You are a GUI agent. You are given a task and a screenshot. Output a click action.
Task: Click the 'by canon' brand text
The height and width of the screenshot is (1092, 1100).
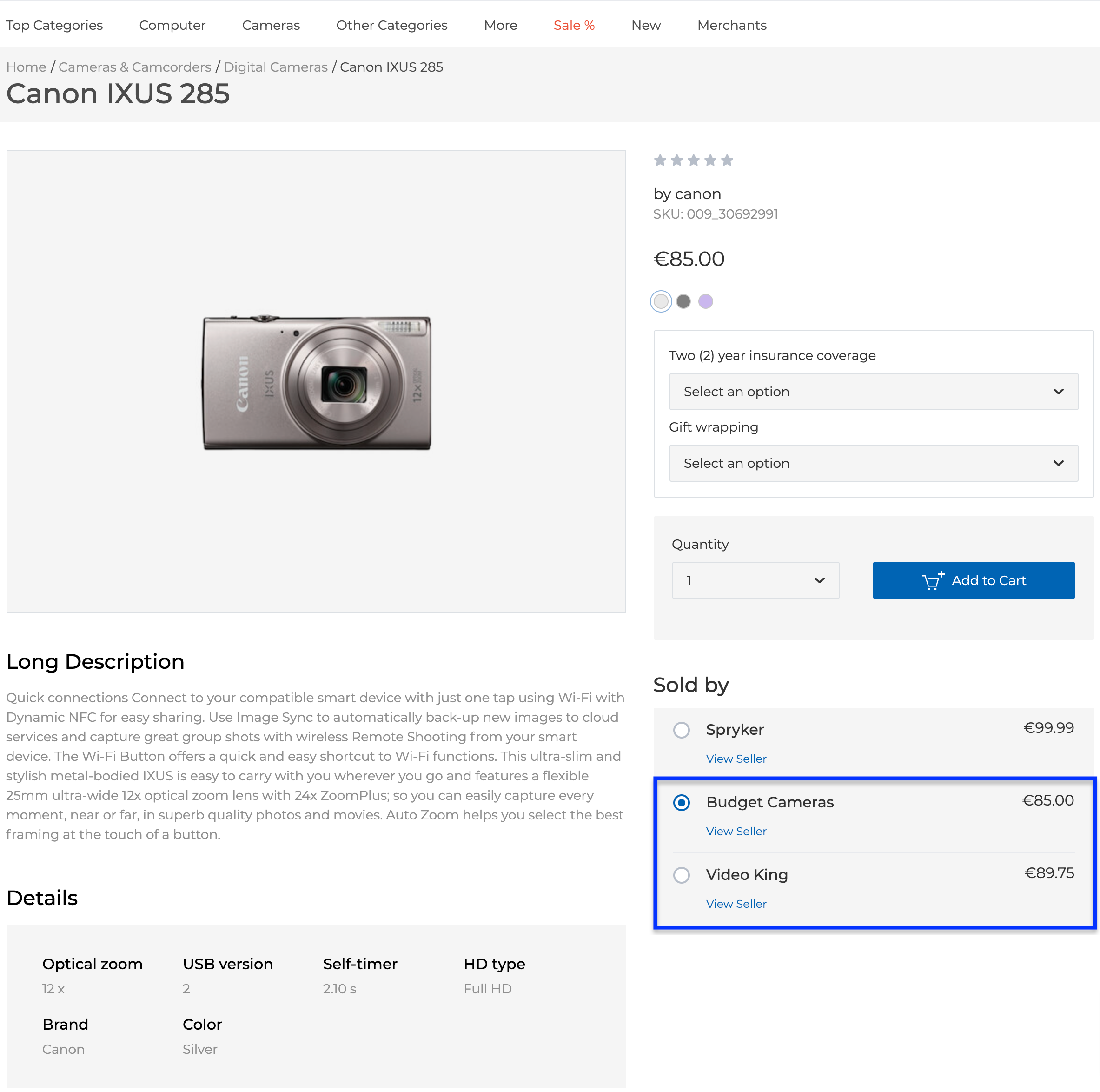[687, 194]
